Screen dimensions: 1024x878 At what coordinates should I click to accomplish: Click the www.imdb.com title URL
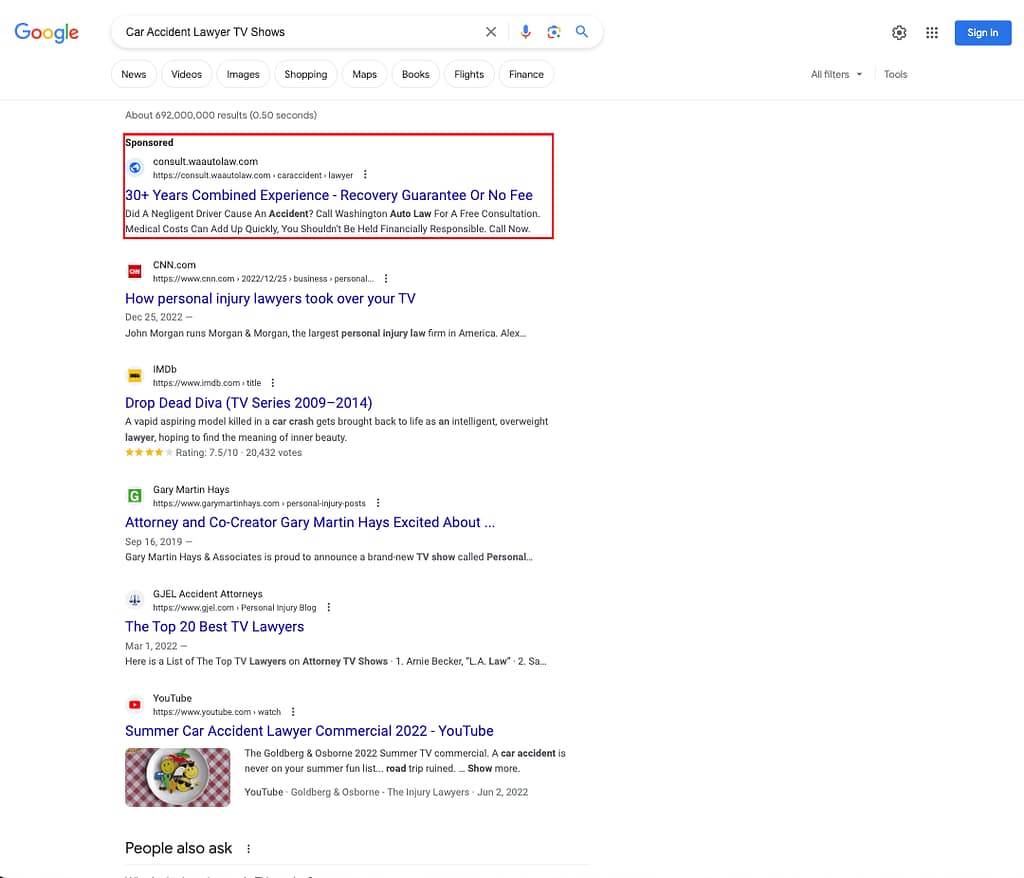[x=206, y=383]
